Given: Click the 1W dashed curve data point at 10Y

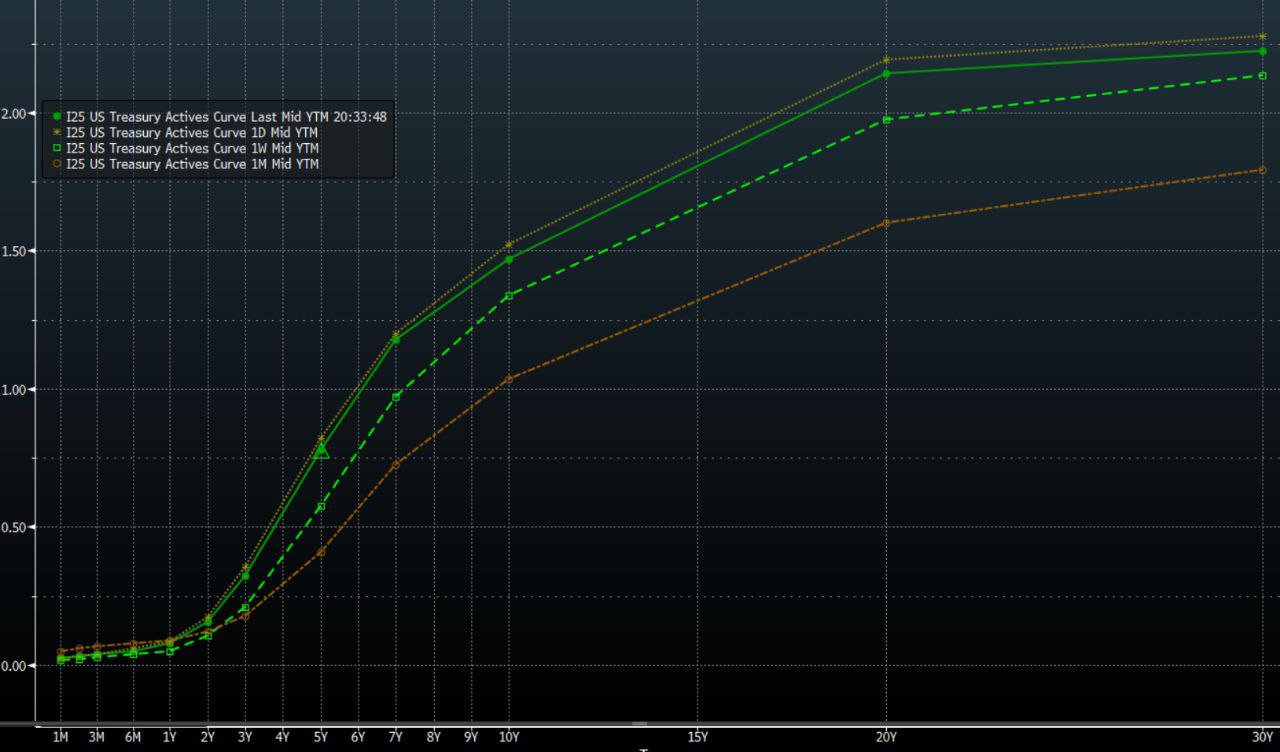Looking at the screenshot, I should point(509,296).
